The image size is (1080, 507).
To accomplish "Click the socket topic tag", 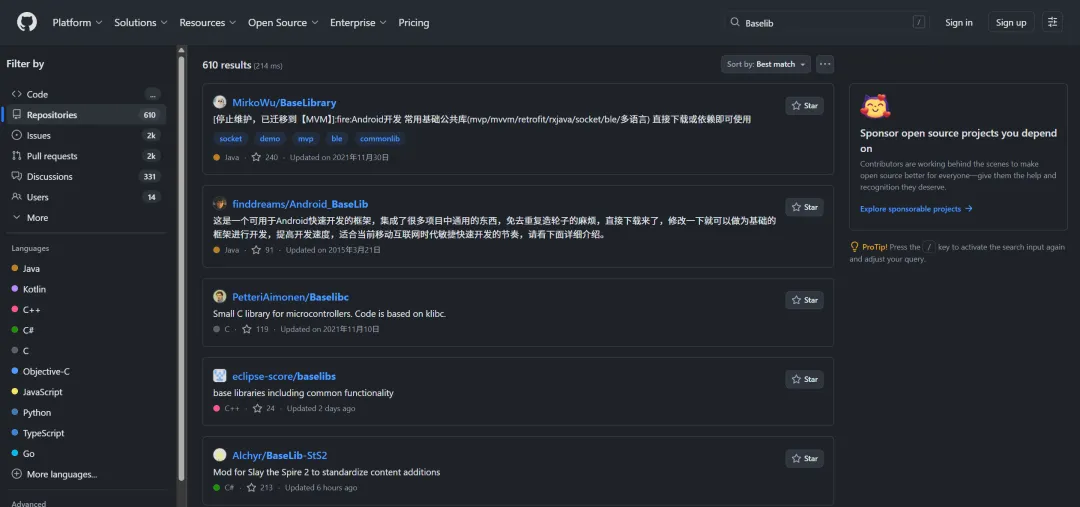I will (231, 138).
